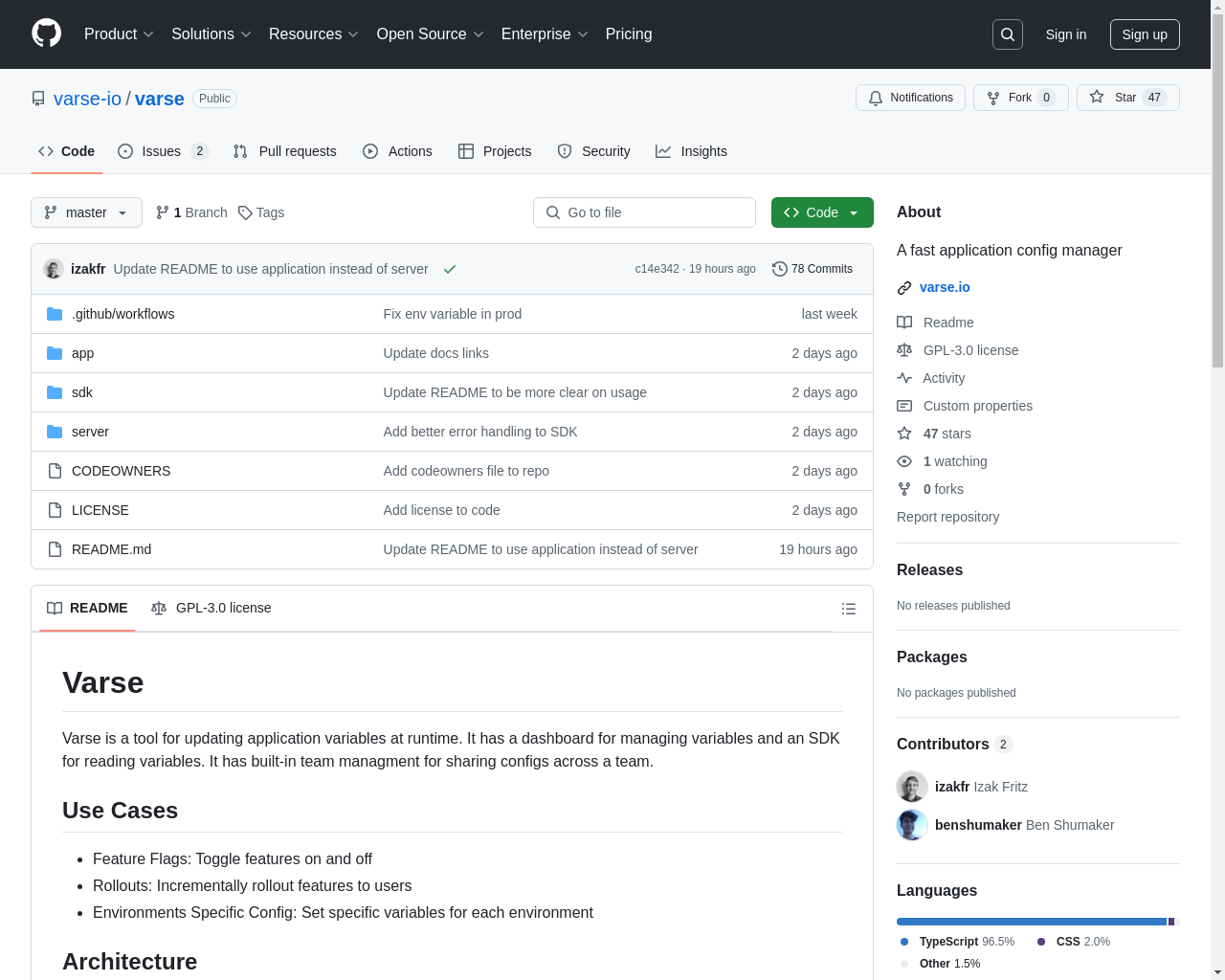Fork the repository with Fork button
1225x980 pixels.
[x=1020, y=98]
